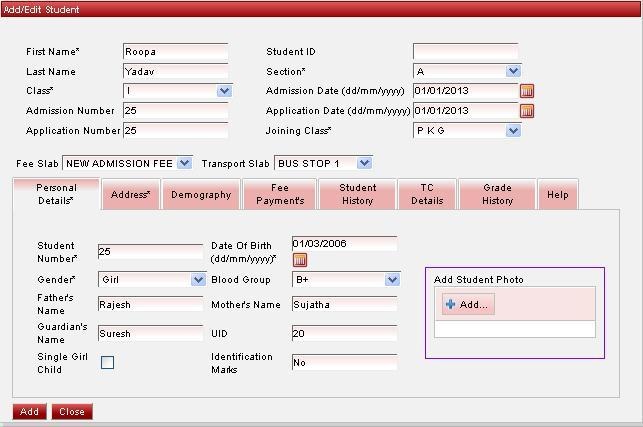Viewport: 643px width, 427px height.
Task: Open the Admission Date calendar picker
Action: 527,91
